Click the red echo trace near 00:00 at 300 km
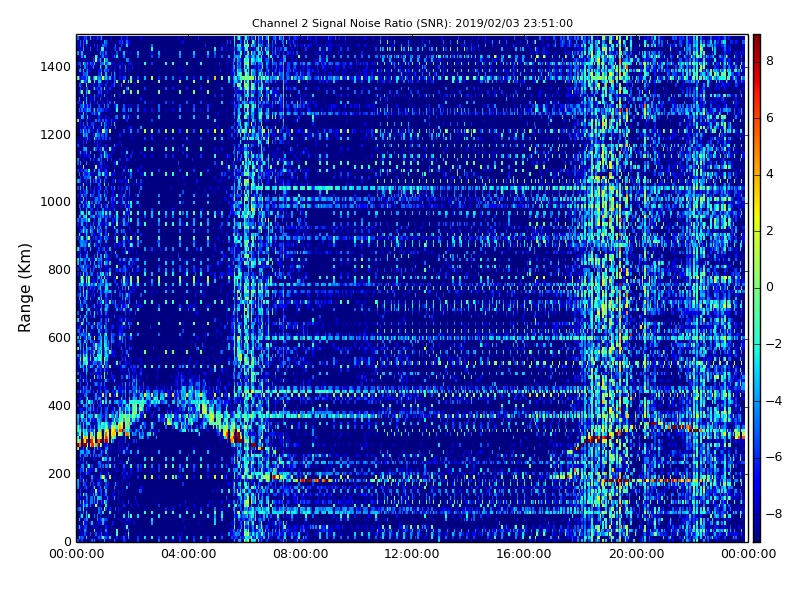The image size is (800, 600). (91, 442)
